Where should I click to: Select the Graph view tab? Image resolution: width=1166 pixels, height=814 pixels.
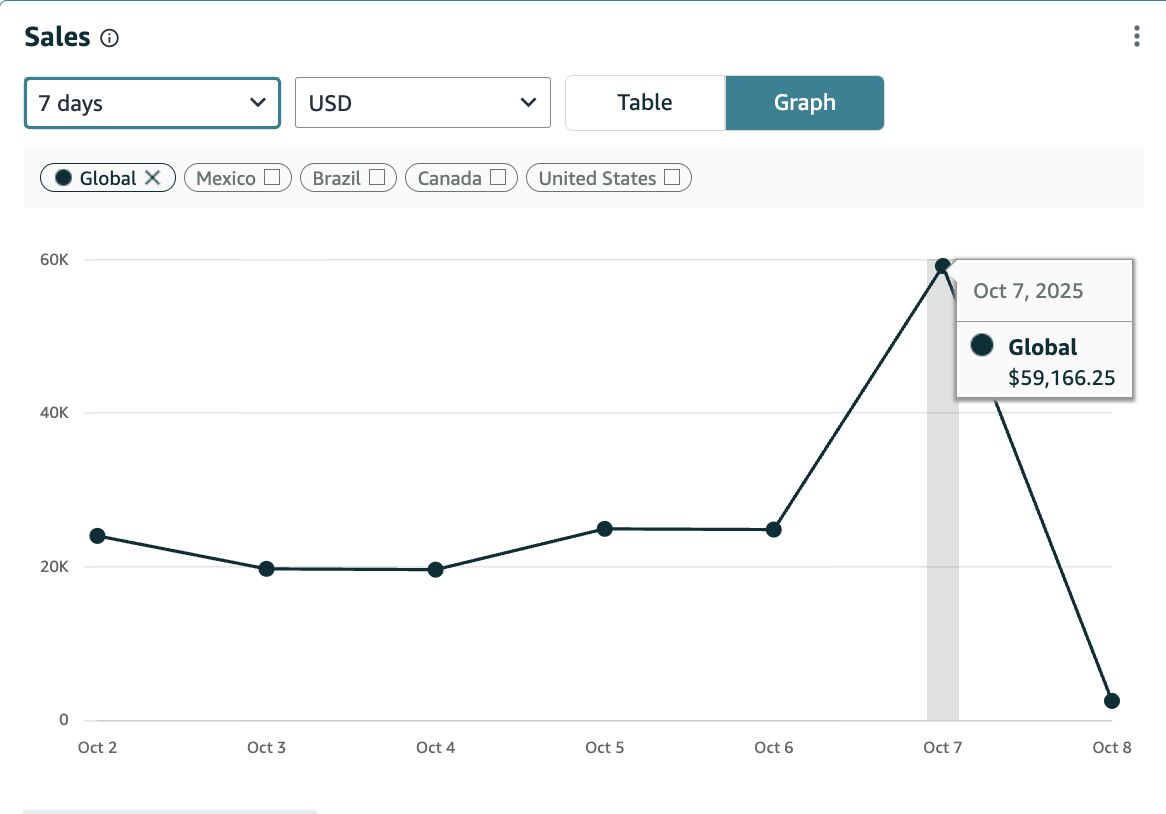coord(805,103)
